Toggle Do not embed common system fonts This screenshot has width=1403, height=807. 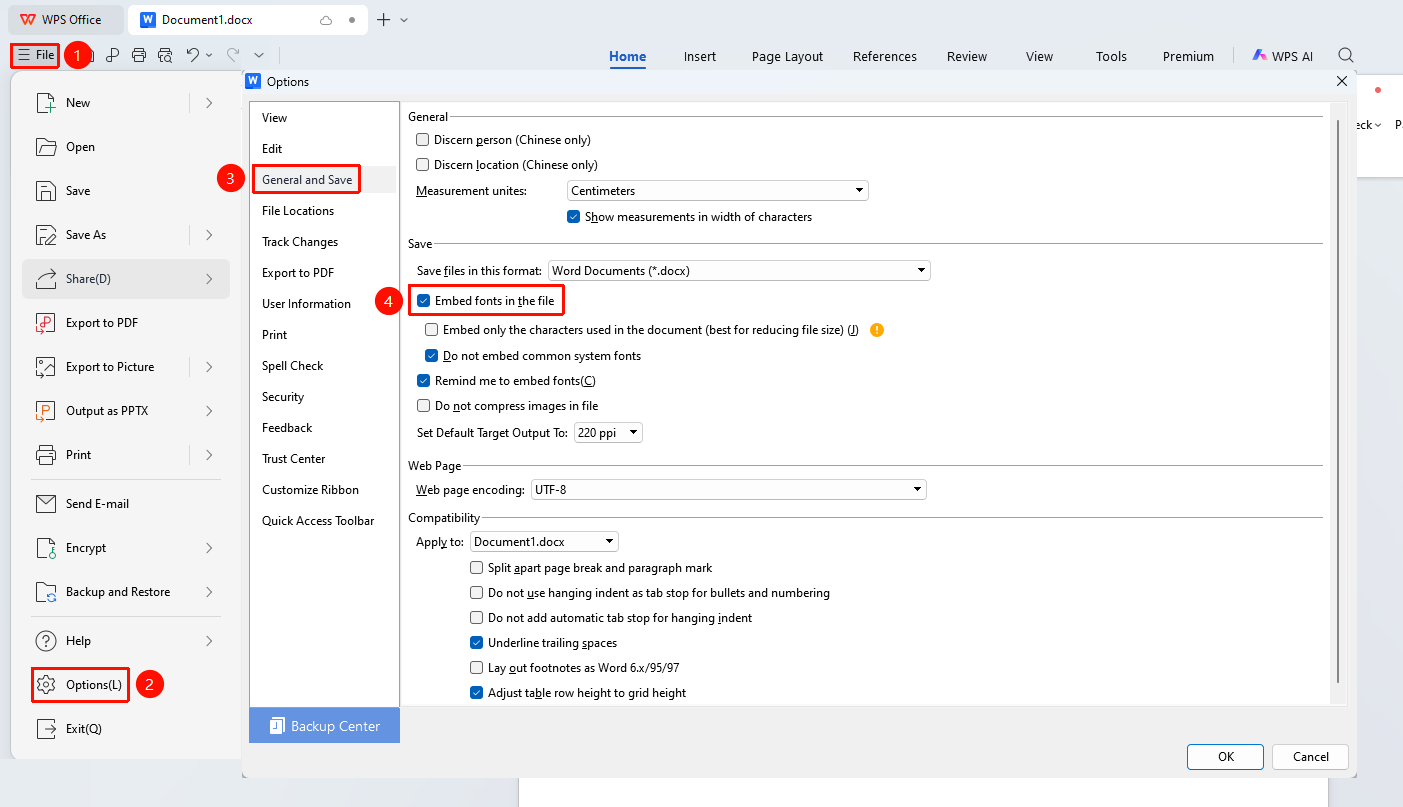coord(432,356)
